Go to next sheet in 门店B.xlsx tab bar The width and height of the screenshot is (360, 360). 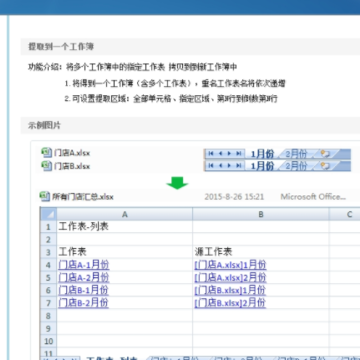pos(229,166)
